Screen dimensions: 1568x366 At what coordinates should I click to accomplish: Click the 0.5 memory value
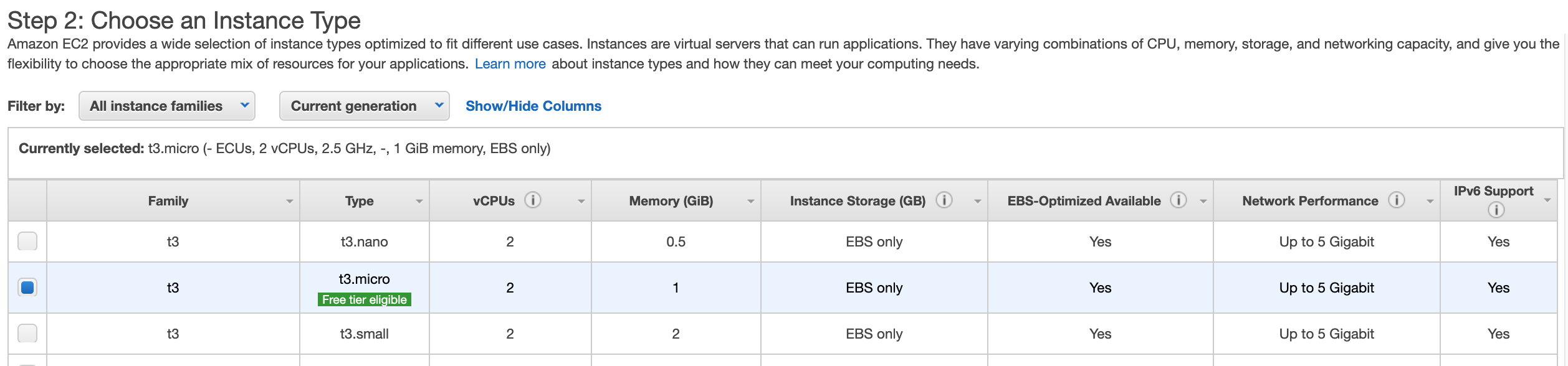(676, 242)
